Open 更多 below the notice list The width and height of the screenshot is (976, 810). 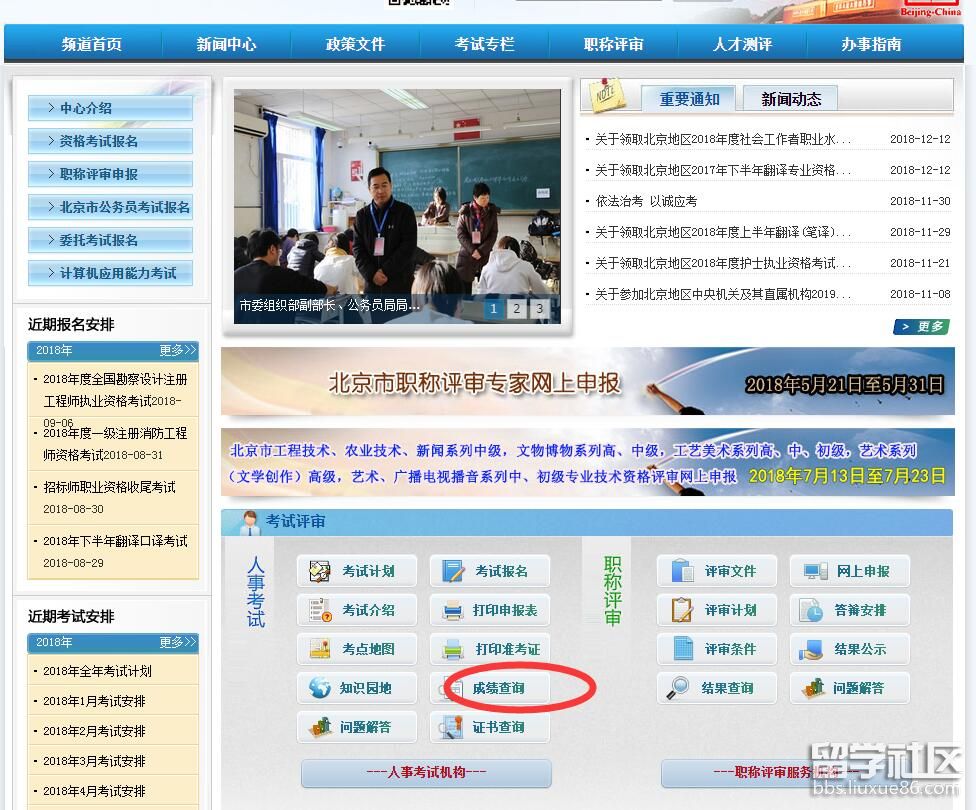[920, 327]
